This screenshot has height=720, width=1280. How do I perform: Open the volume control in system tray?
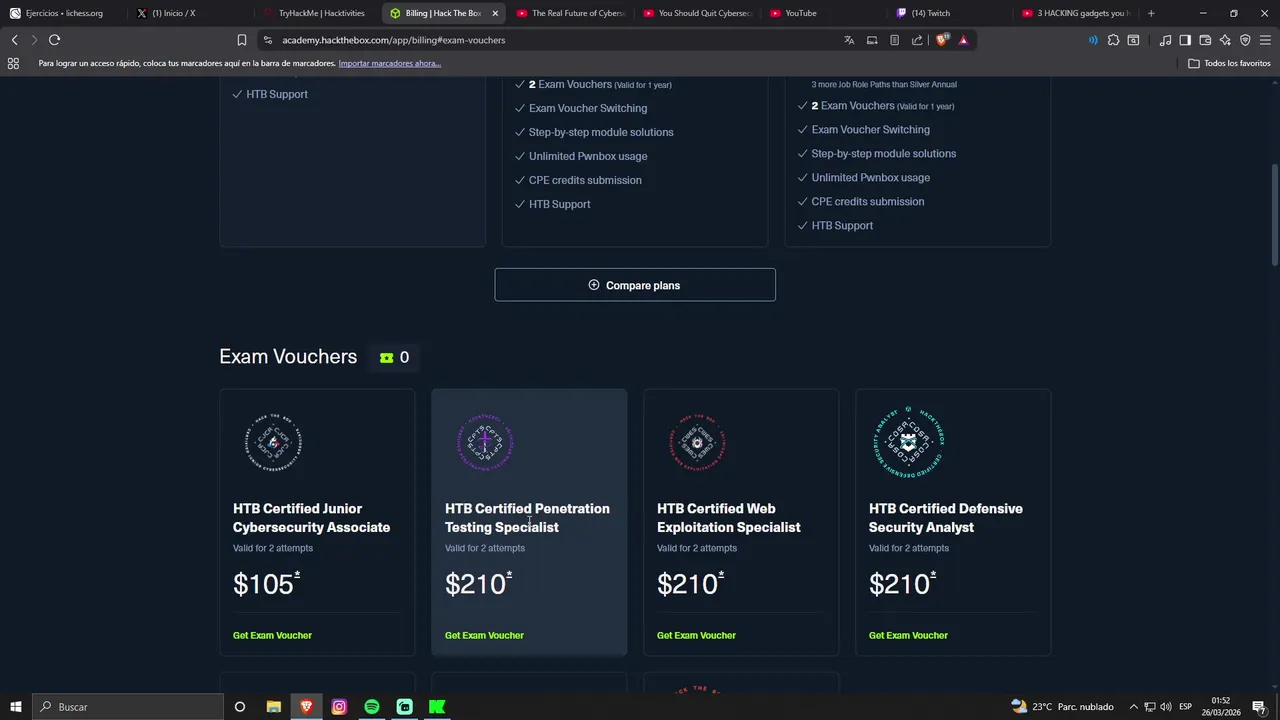(x=1166, y=707)
